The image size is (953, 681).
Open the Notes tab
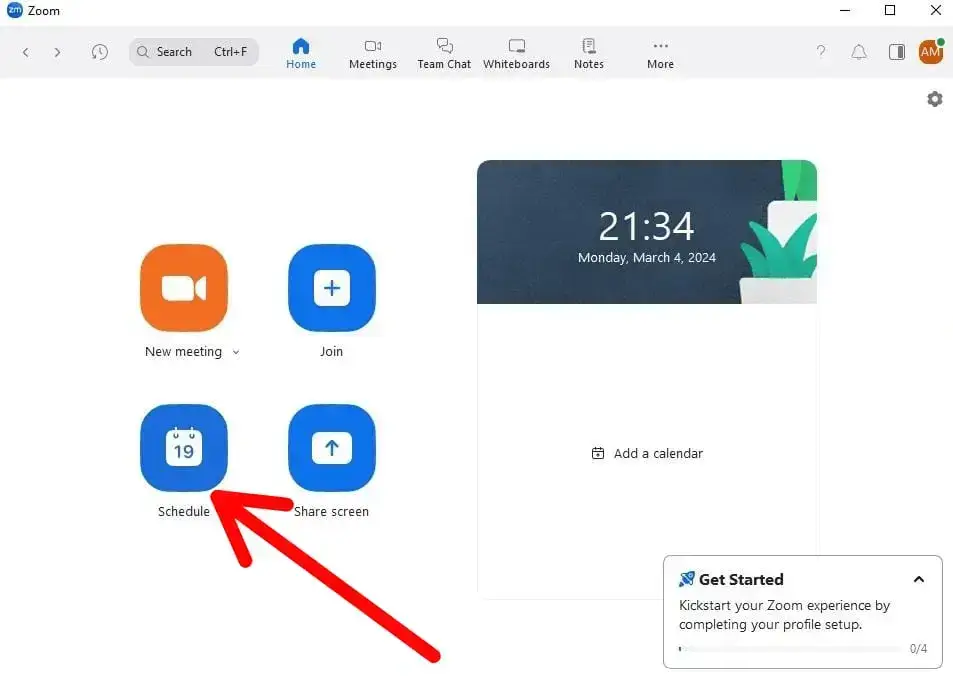588,55
